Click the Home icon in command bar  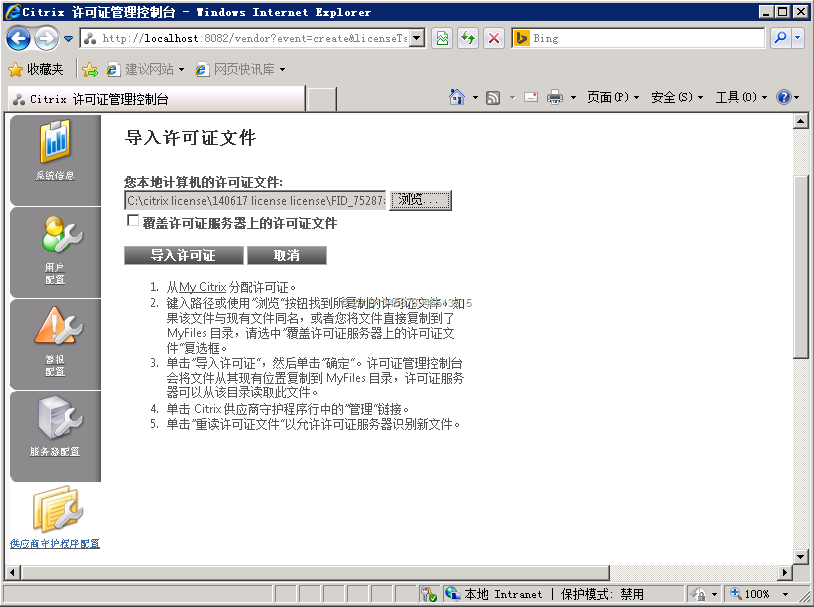pos(457,97)
